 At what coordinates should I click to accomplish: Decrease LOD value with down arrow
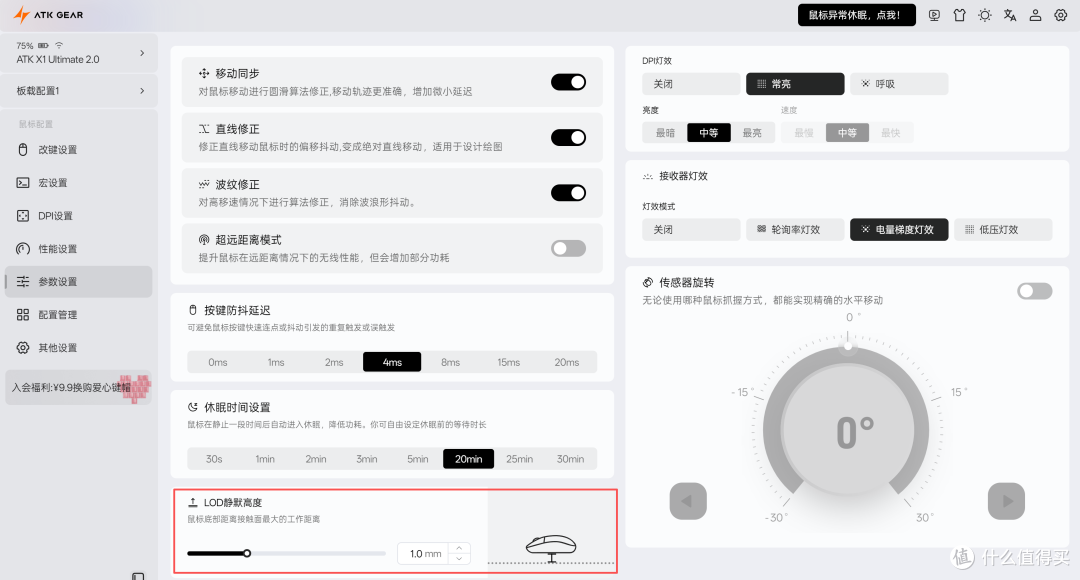tap(459, 558)
